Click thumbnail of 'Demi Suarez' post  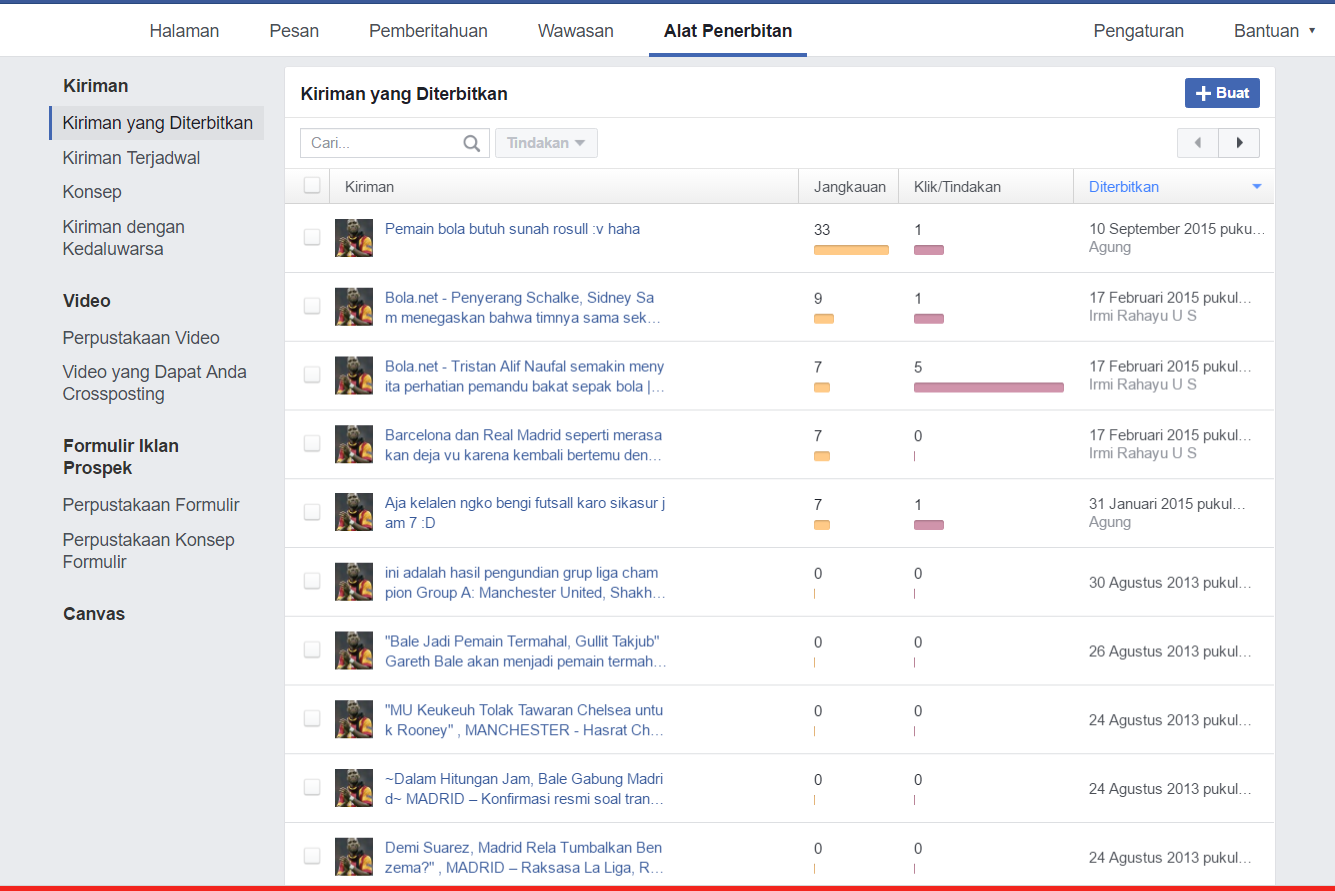(354, 857)
